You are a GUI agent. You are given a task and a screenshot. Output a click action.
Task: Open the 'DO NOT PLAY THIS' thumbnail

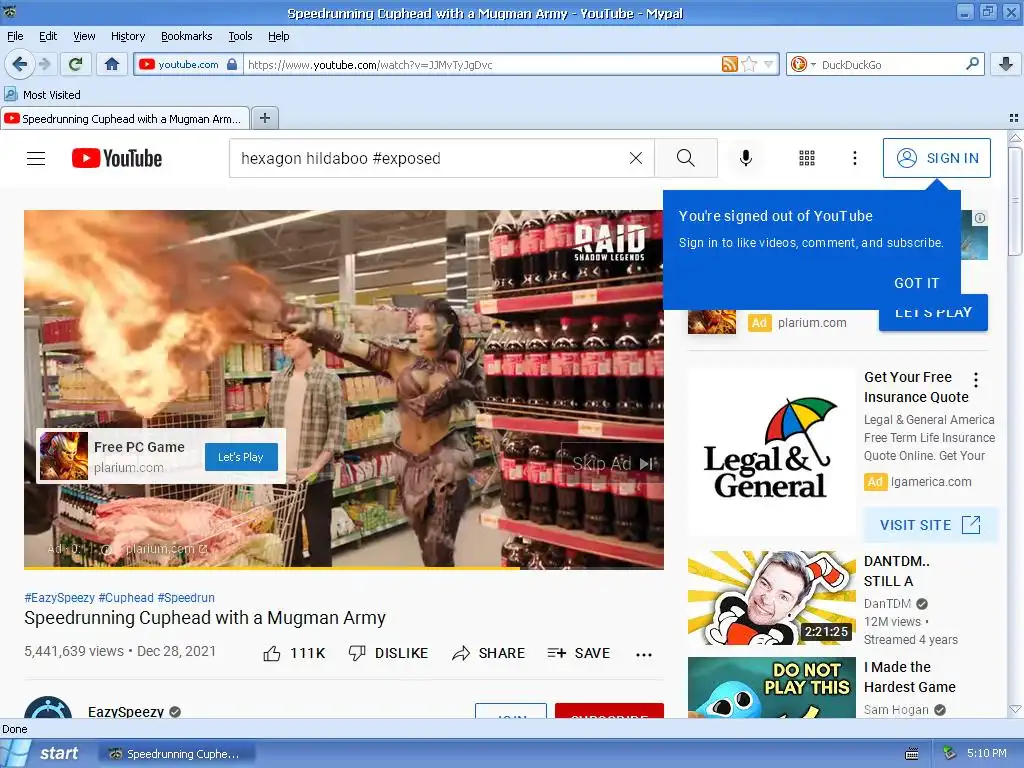click(x=771, y=688)
